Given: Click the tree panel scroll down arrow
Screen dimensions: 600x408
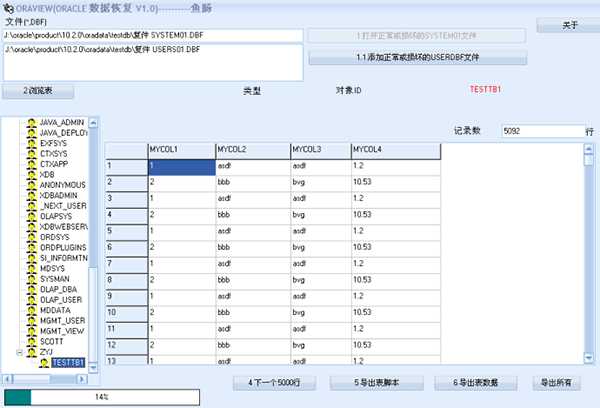Looking at the screenshot, I should tap(93, 368).
